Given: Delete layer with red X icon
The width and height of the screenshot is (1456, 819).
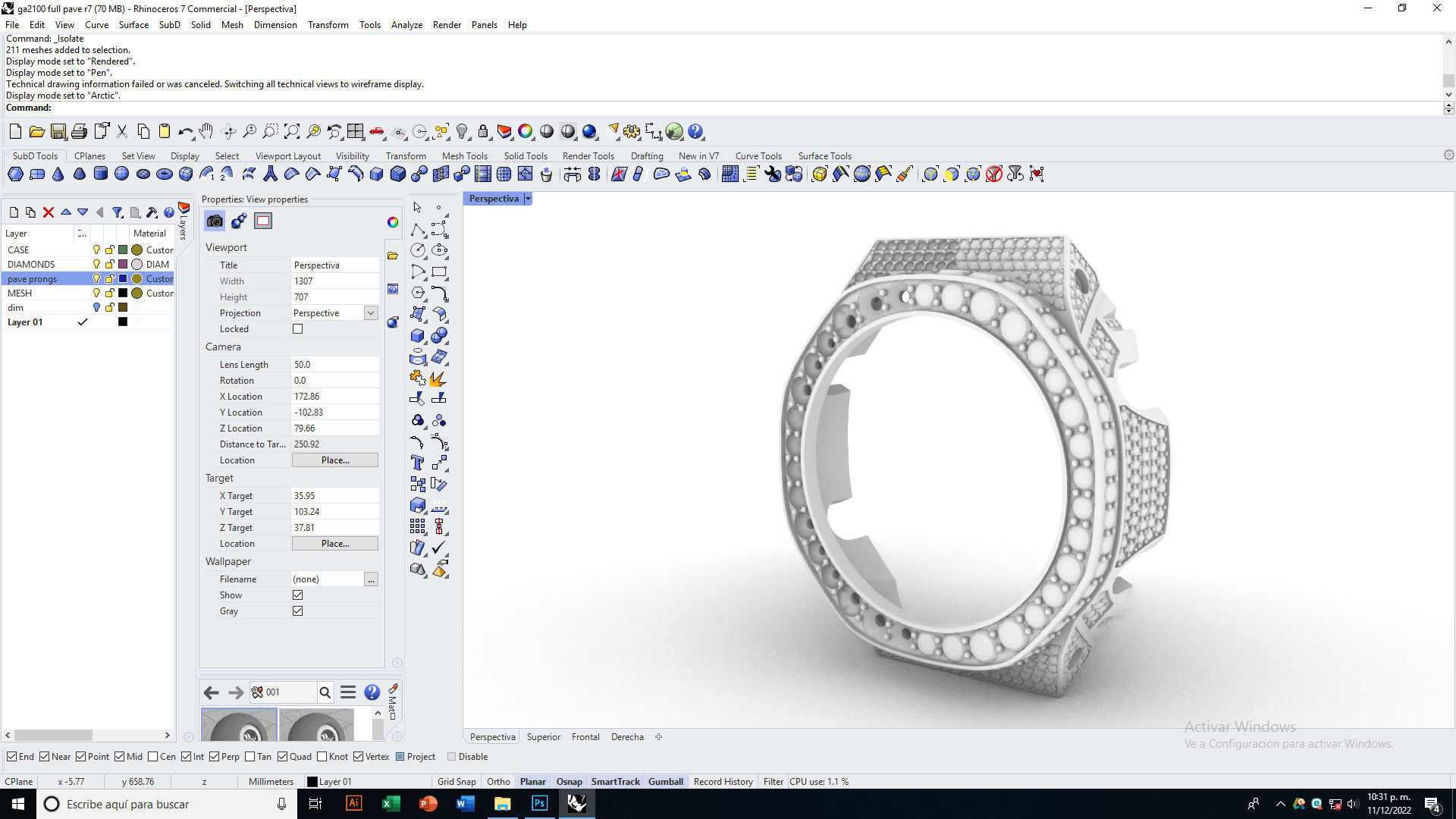Looking at the screenshot, I should (49, 212).
